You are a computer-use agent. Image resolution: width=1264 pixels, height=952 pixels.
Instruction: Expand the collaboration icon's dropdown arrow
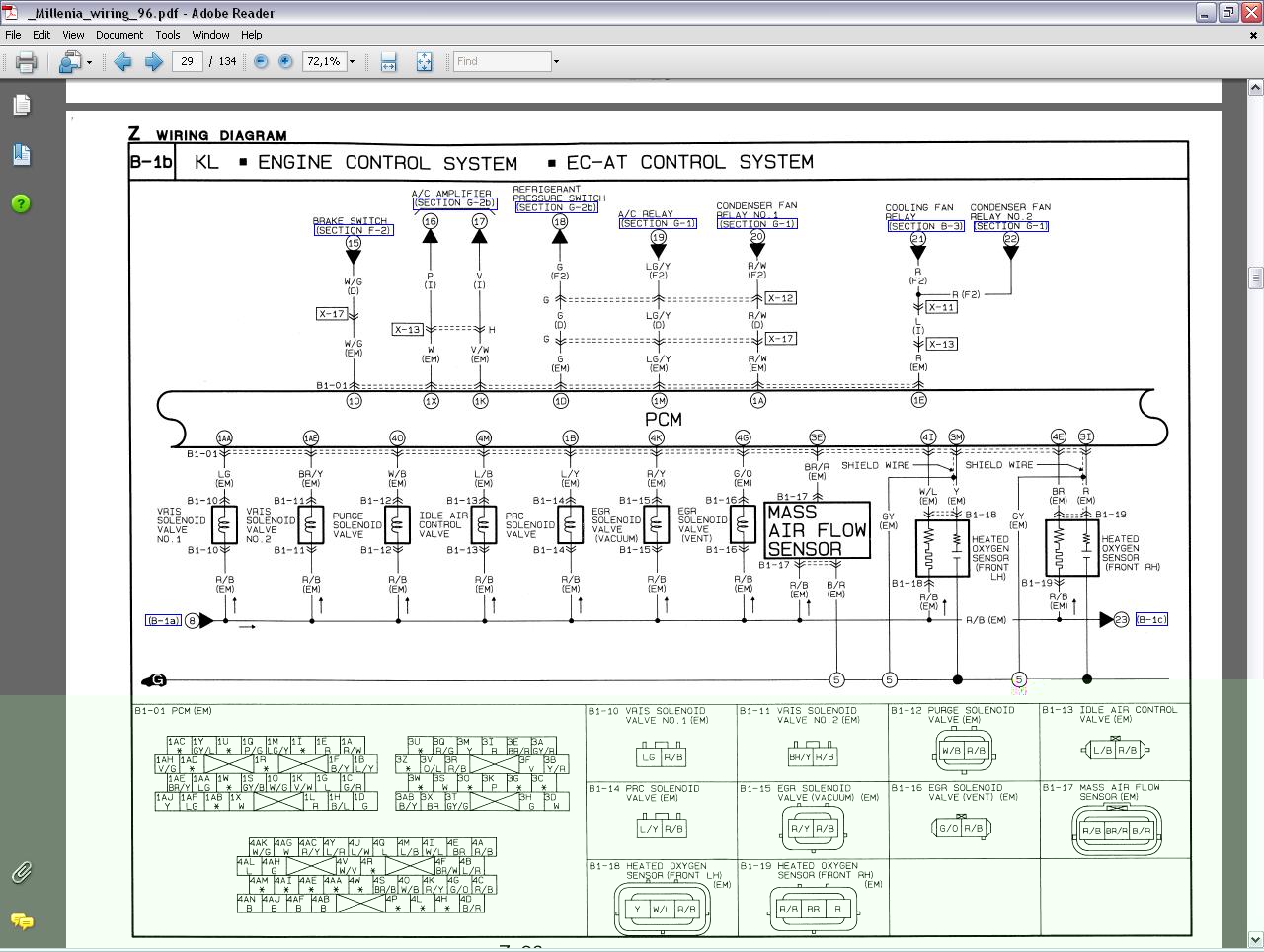pos(89,62)
